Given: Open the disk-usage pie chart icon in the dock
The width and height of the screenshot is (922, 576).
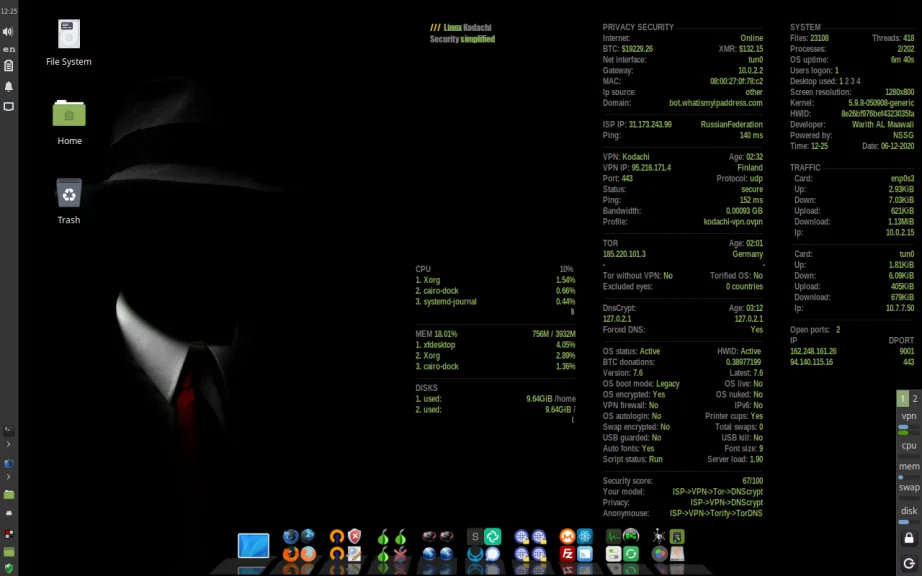Looking at the screenshot, I should tap(658, 556).
